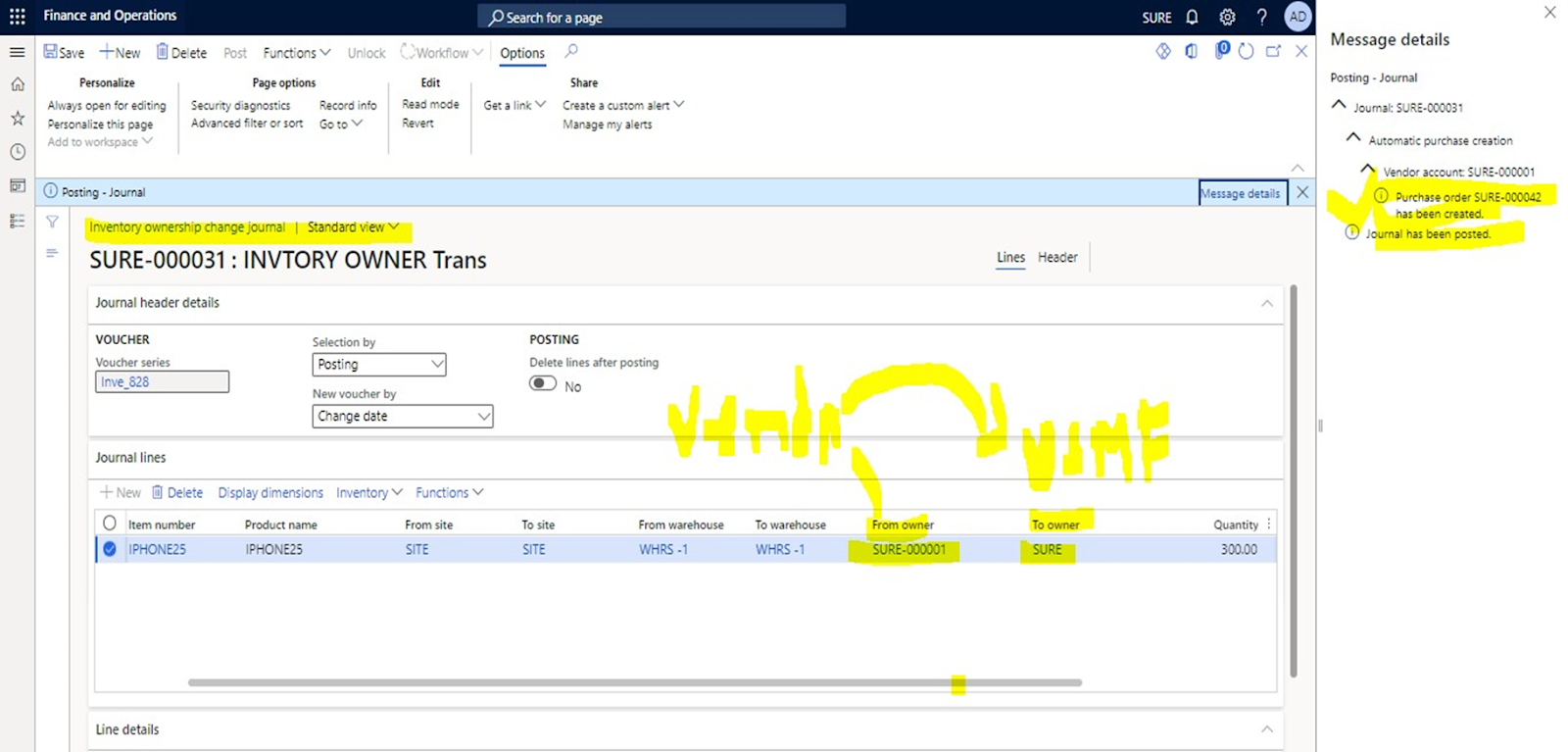Open Create a custom alert menu
This screenshot has width=1568, height=752.
623,105
